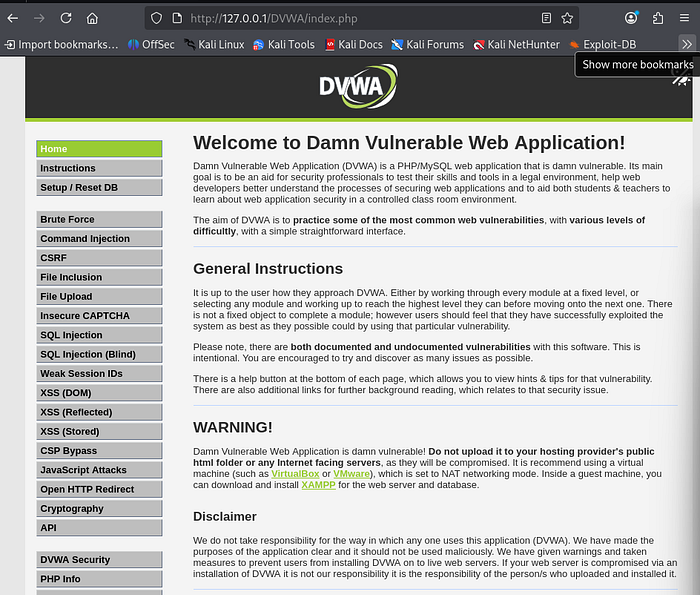Viewport: 700px width, 595px height.
Task: Open the Cryptography module
Action: pyautogui.click(x=99, y=508)
